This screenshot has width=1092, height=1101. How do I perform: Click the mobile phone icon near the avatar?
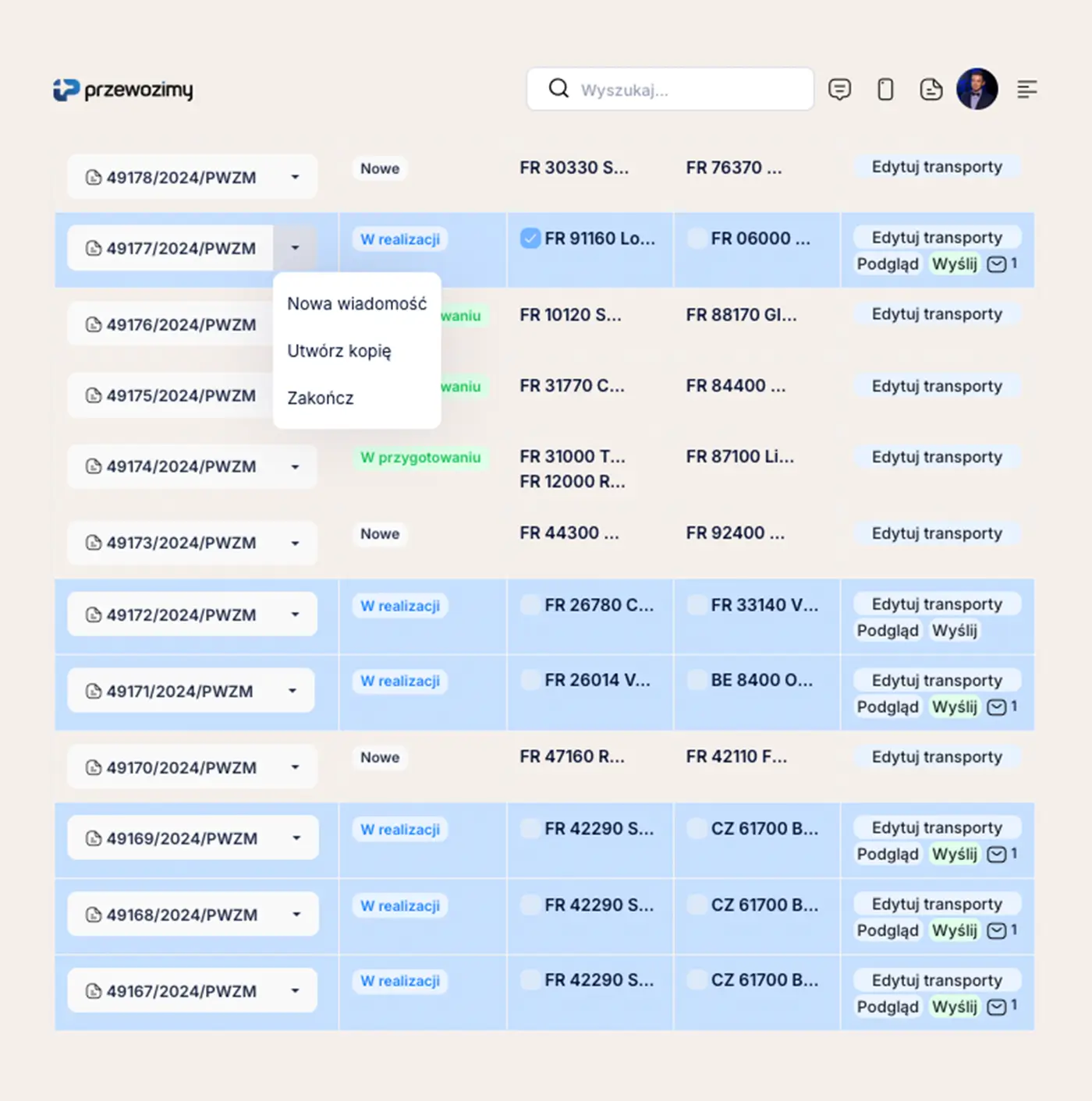coord(885,89)
